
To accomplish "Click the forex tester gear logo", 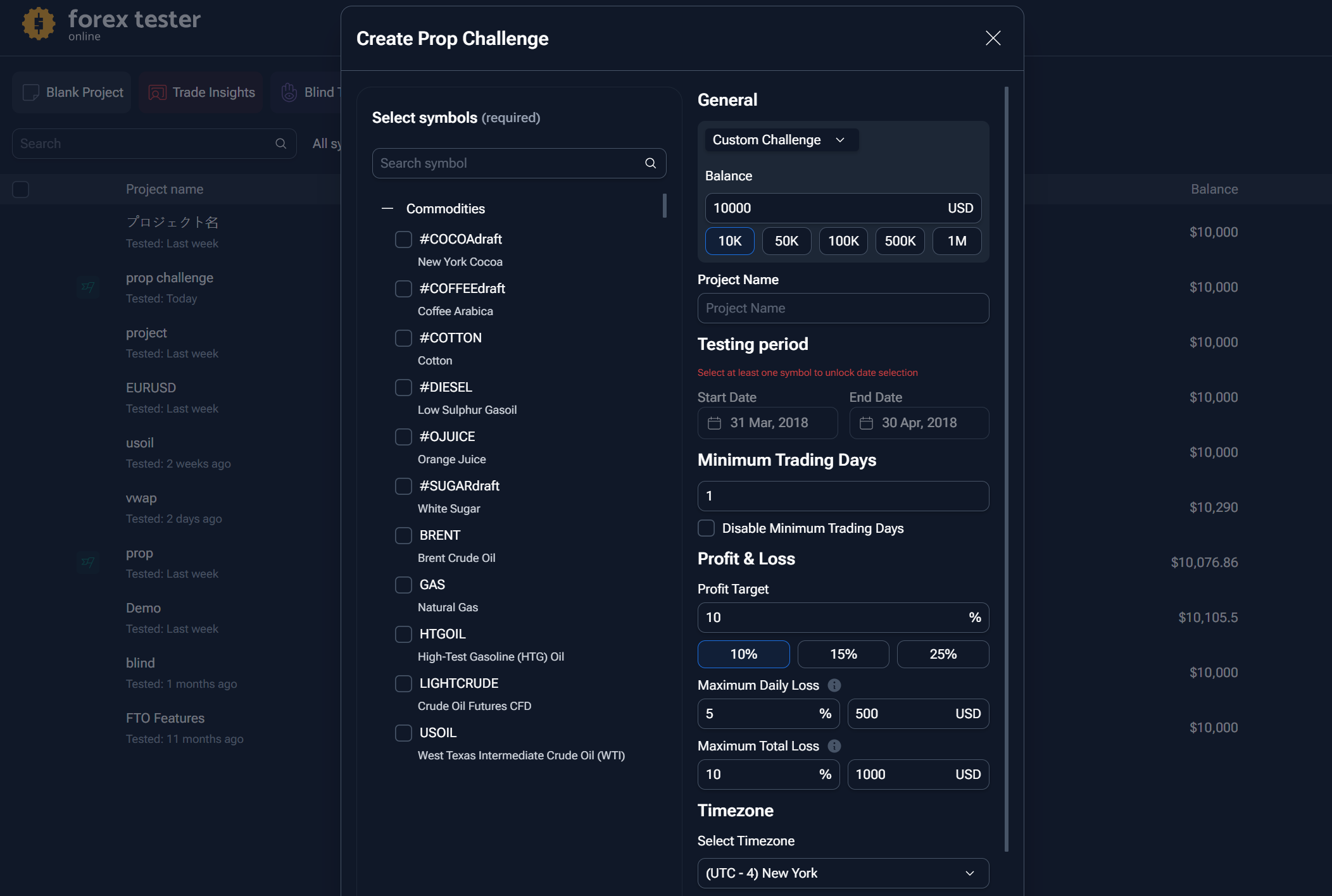I will point(39,24).
